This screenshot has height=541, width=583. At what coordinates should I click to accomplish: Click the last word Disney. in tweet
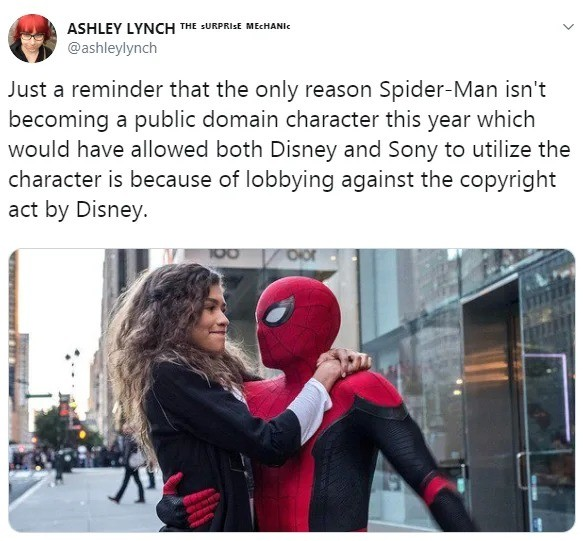tap(112, 210)
